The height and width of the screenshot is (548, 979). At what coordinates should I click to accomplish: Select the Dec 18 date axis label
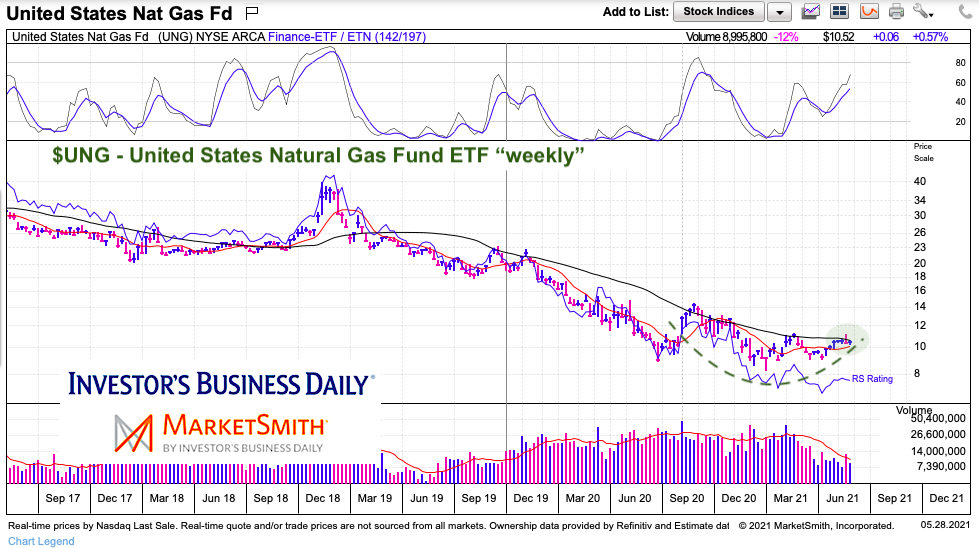click(323, 498)
